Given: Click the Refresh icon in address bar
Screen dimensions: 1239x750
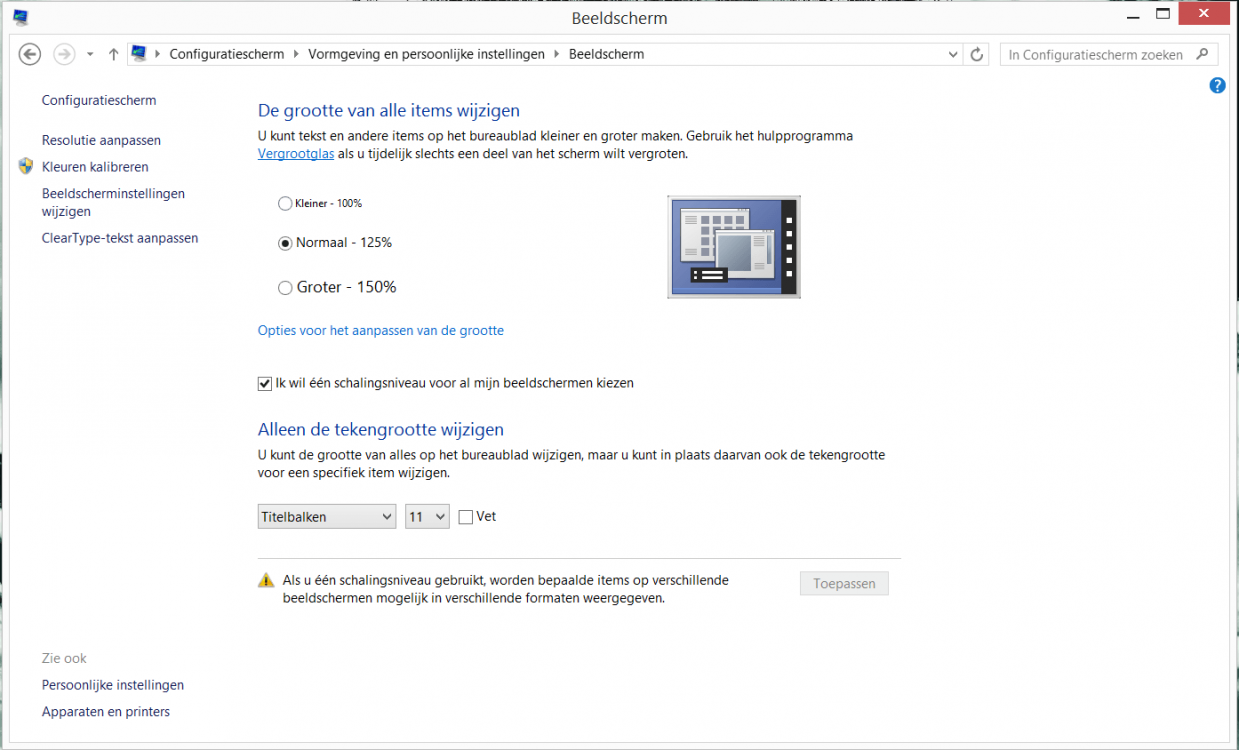Looking at the screenshot, I should [x=977, y=54].
